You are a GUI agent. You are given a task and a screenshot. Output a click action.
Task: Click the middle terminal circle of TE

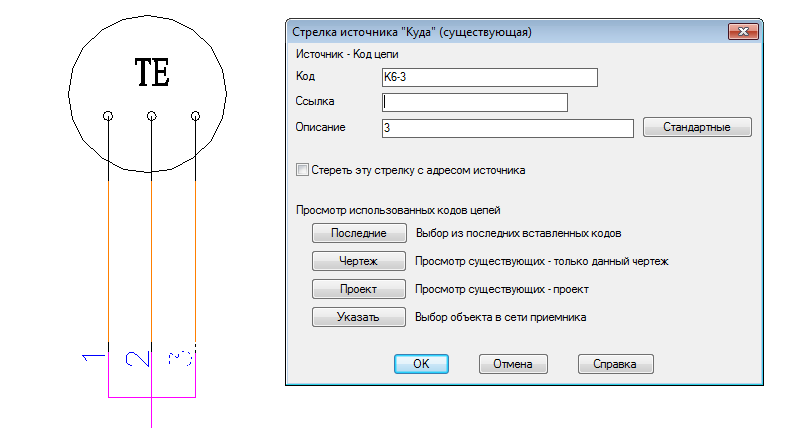coord(151,116)
